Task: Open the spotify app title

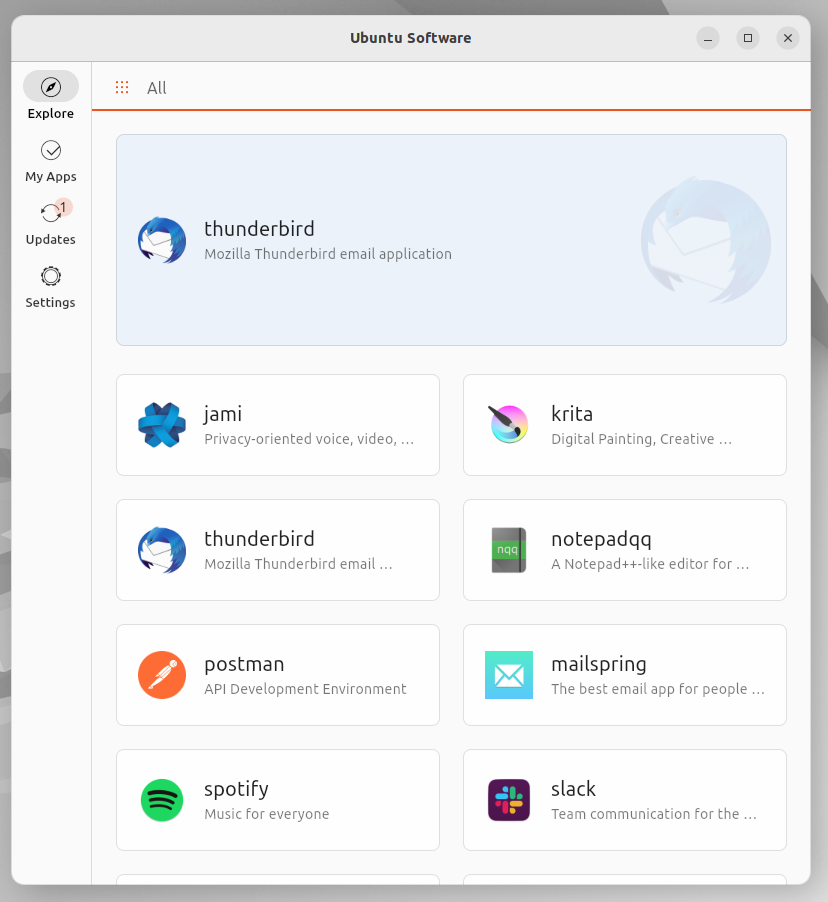Action: click(x=236, y=789)
